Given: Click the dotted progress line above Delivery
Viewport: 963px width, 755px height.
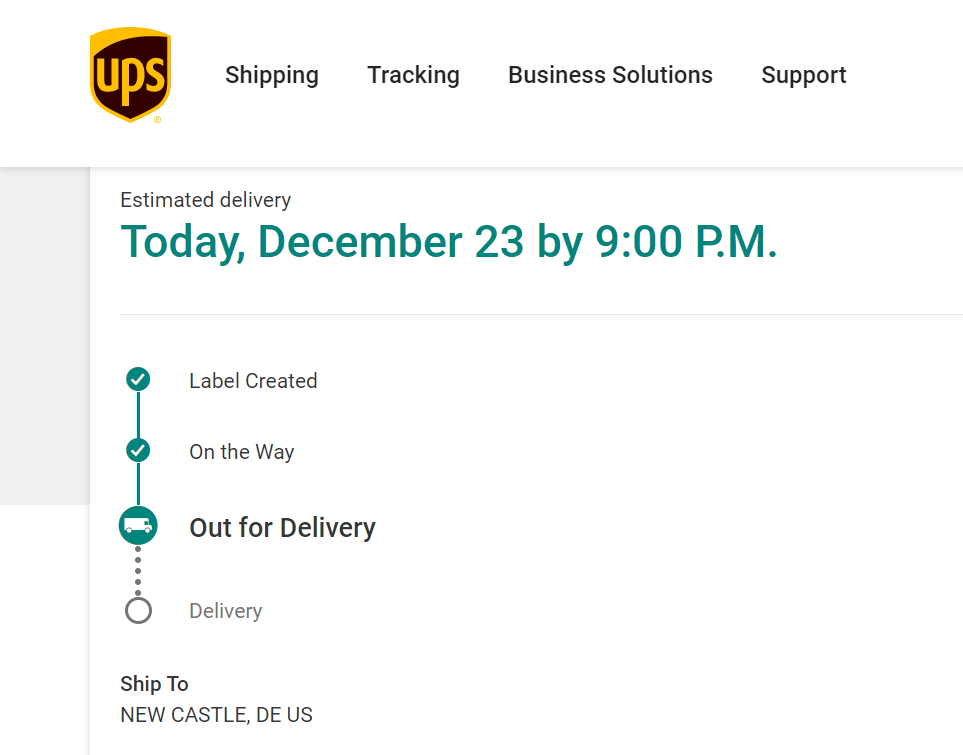Looking at the screenshot, I should click(138, 571).
